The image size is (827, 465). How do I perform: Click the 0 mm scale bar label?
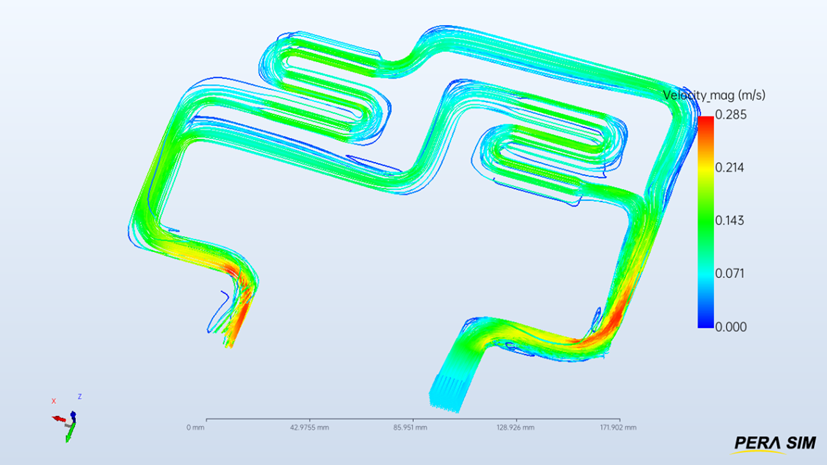click(x=195, y=427)
